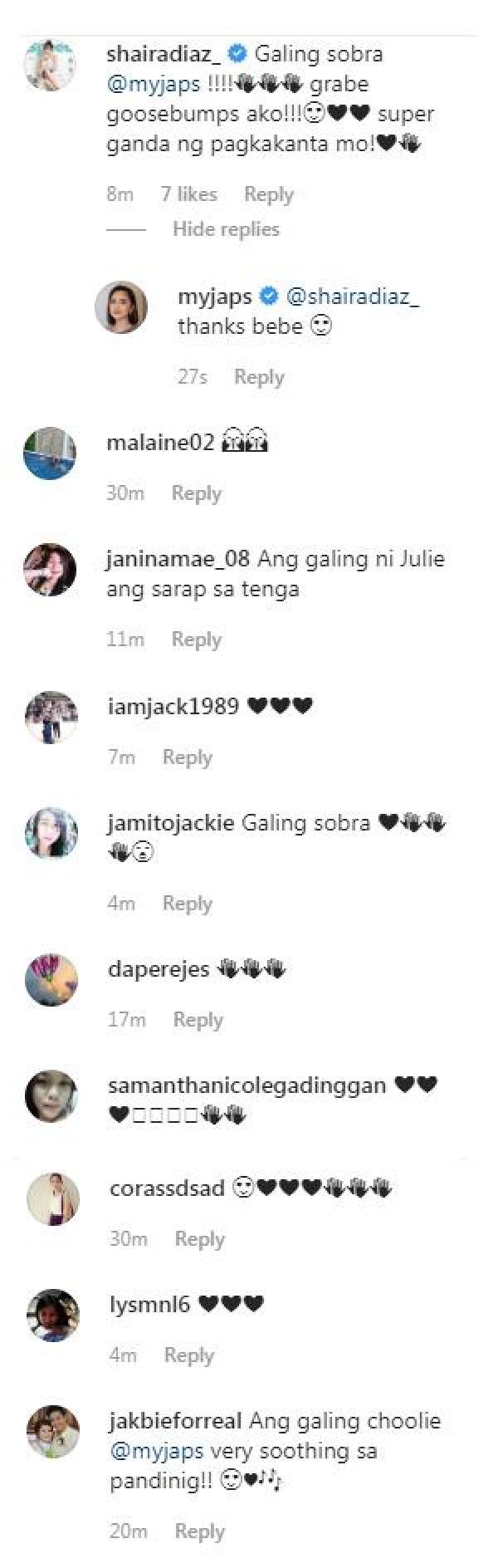The height and width of the screenshot is (1568, 498).
Task: Open myjaps avatar in the reply thread
Action: 122,306
